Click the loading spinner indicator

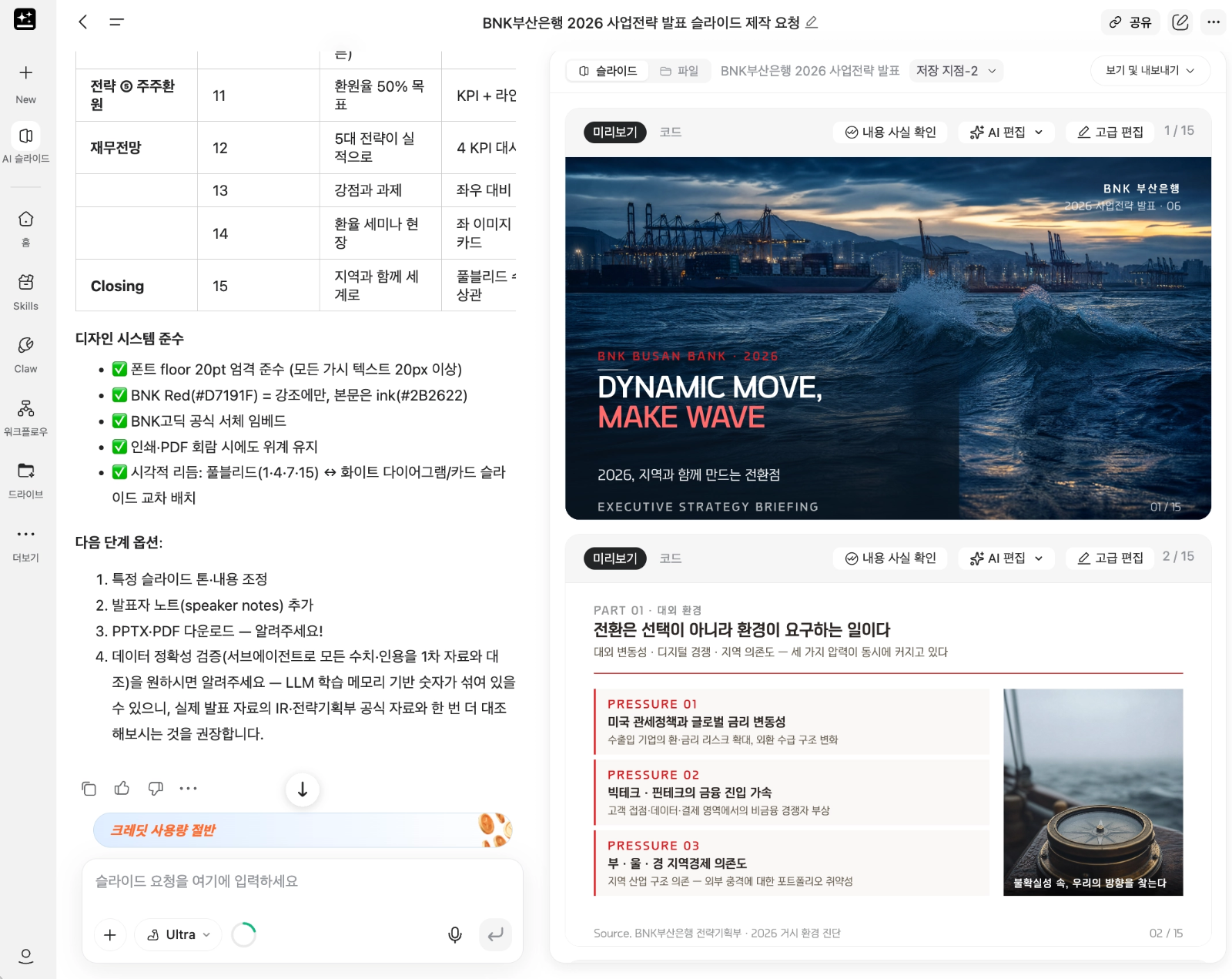coord(244,934)
